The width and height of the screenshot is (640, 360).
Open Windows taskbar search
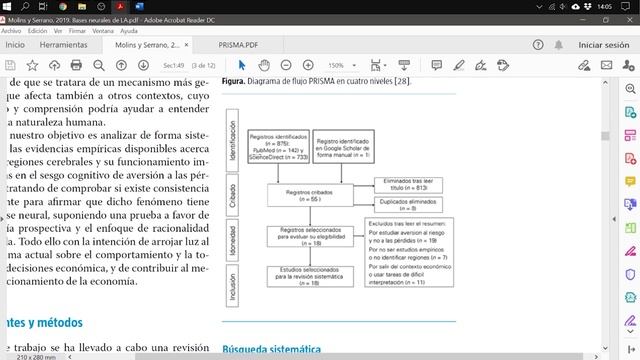tap(25, 6)
